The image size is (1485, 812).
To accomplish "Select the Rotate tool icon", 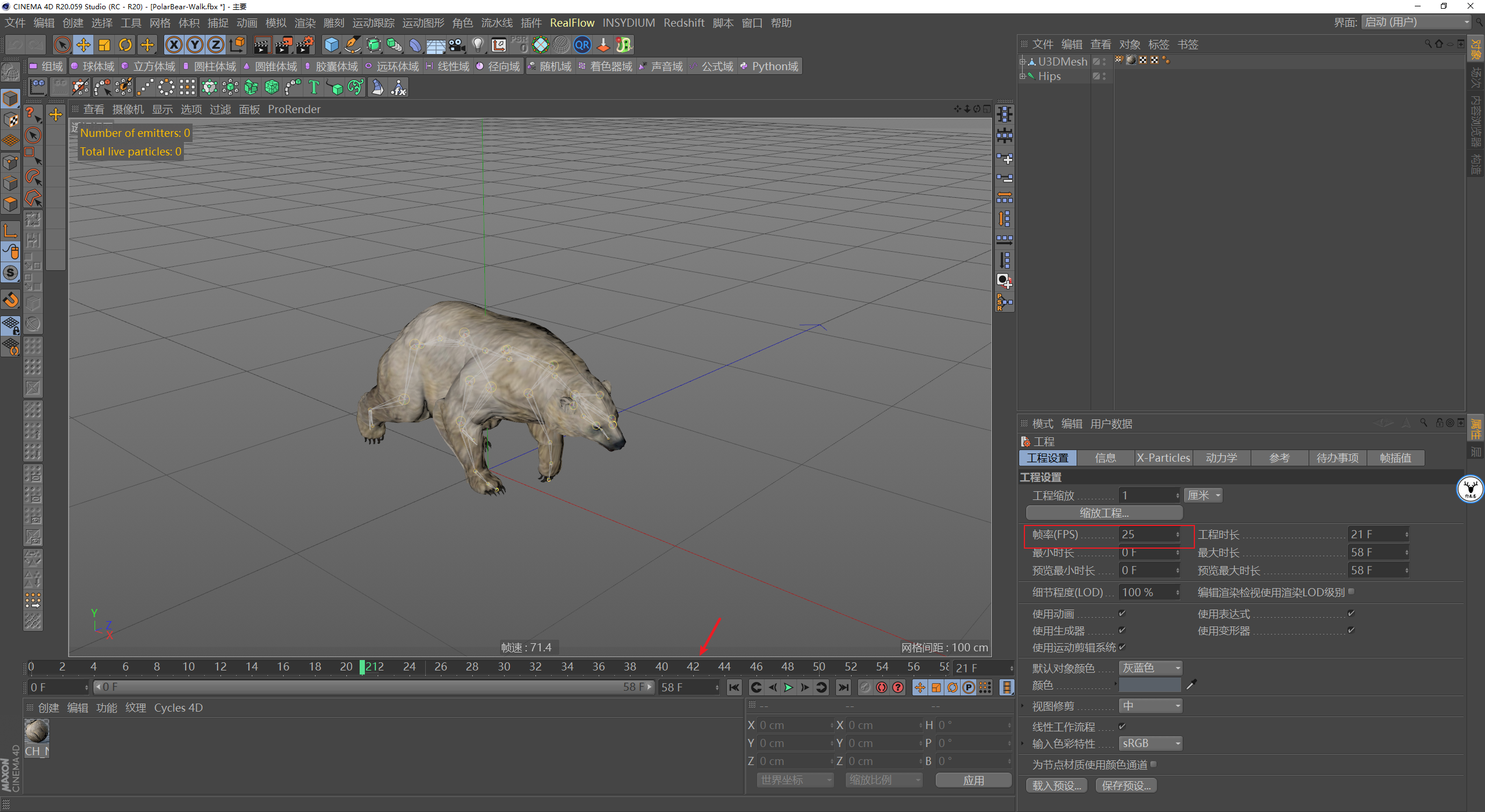I will point(125,45).
